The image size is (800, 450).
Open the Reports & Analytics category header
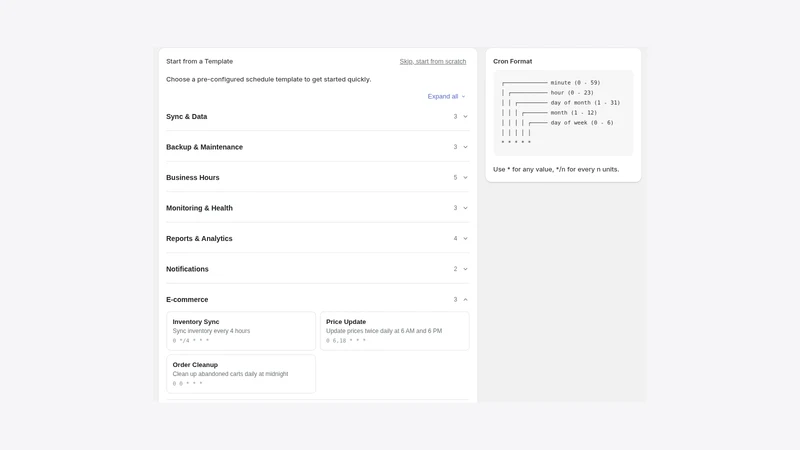tap(317, 239)
